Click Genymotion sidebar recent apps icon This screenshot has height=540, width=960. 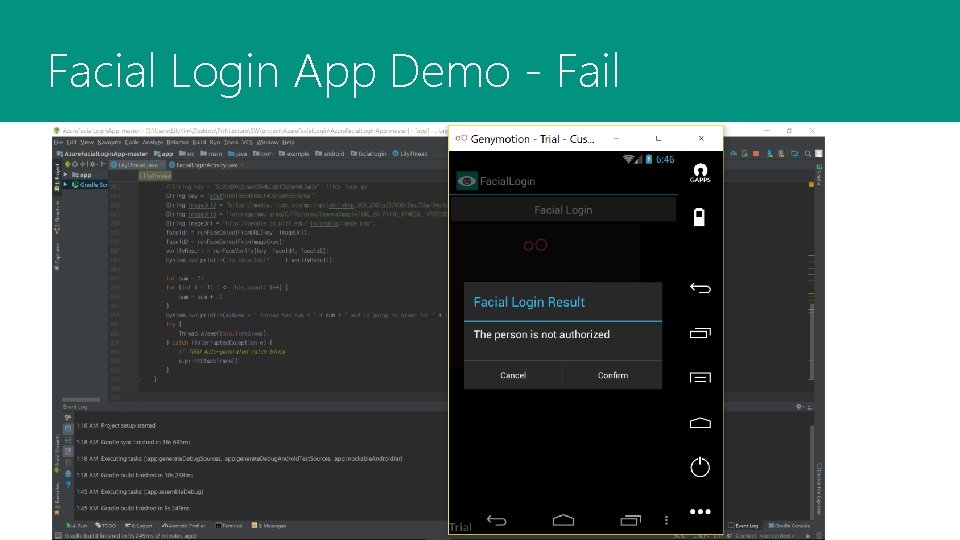tap(700, 333)
